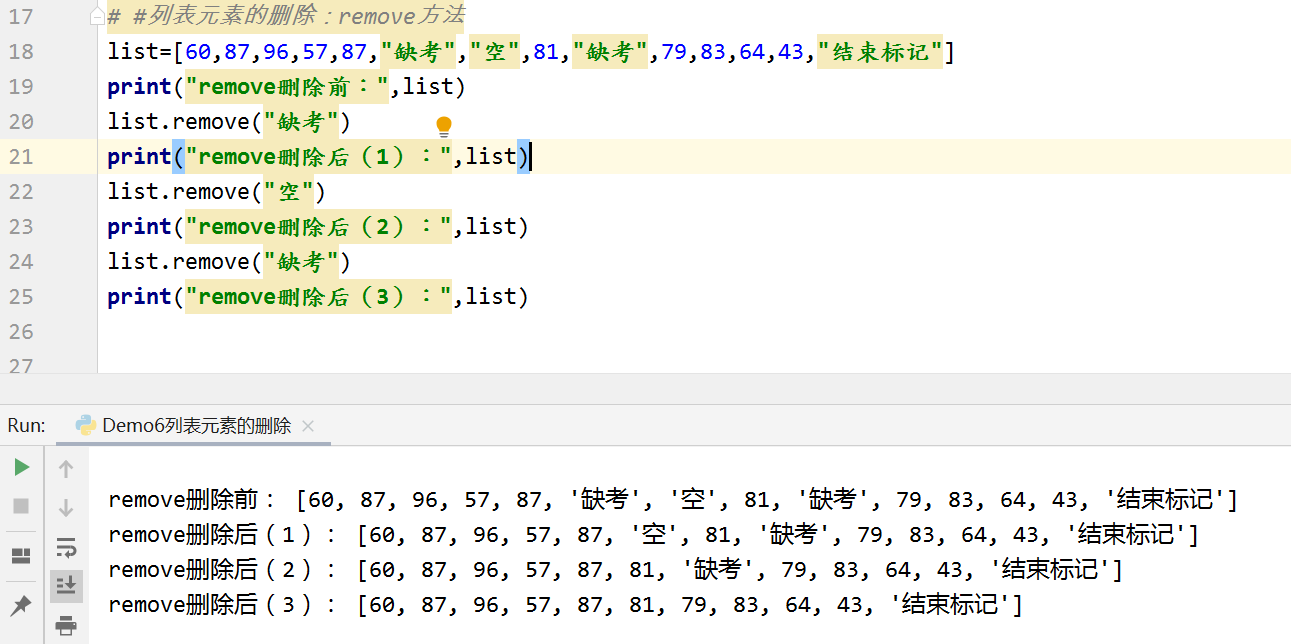Click line number 23 in the gutter

click(x=20, y=226)
